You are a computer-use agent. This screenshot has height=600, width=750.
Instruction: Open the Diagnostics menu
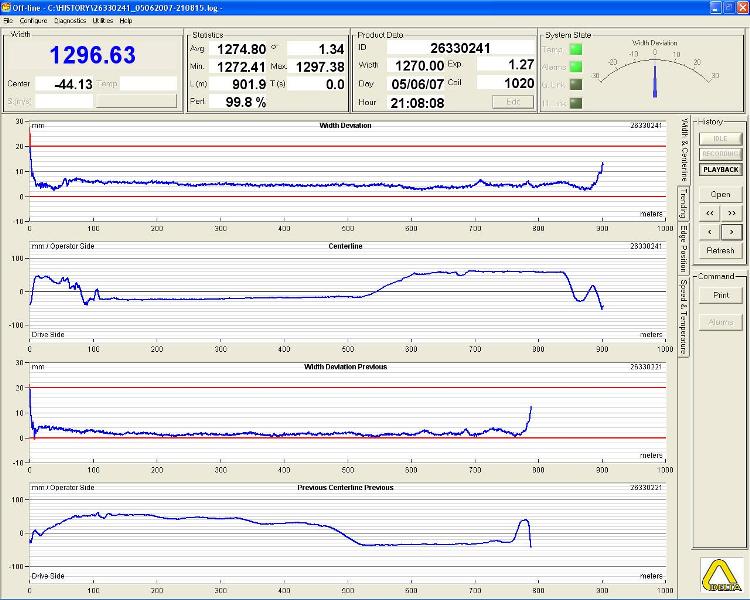click(70, 21)
